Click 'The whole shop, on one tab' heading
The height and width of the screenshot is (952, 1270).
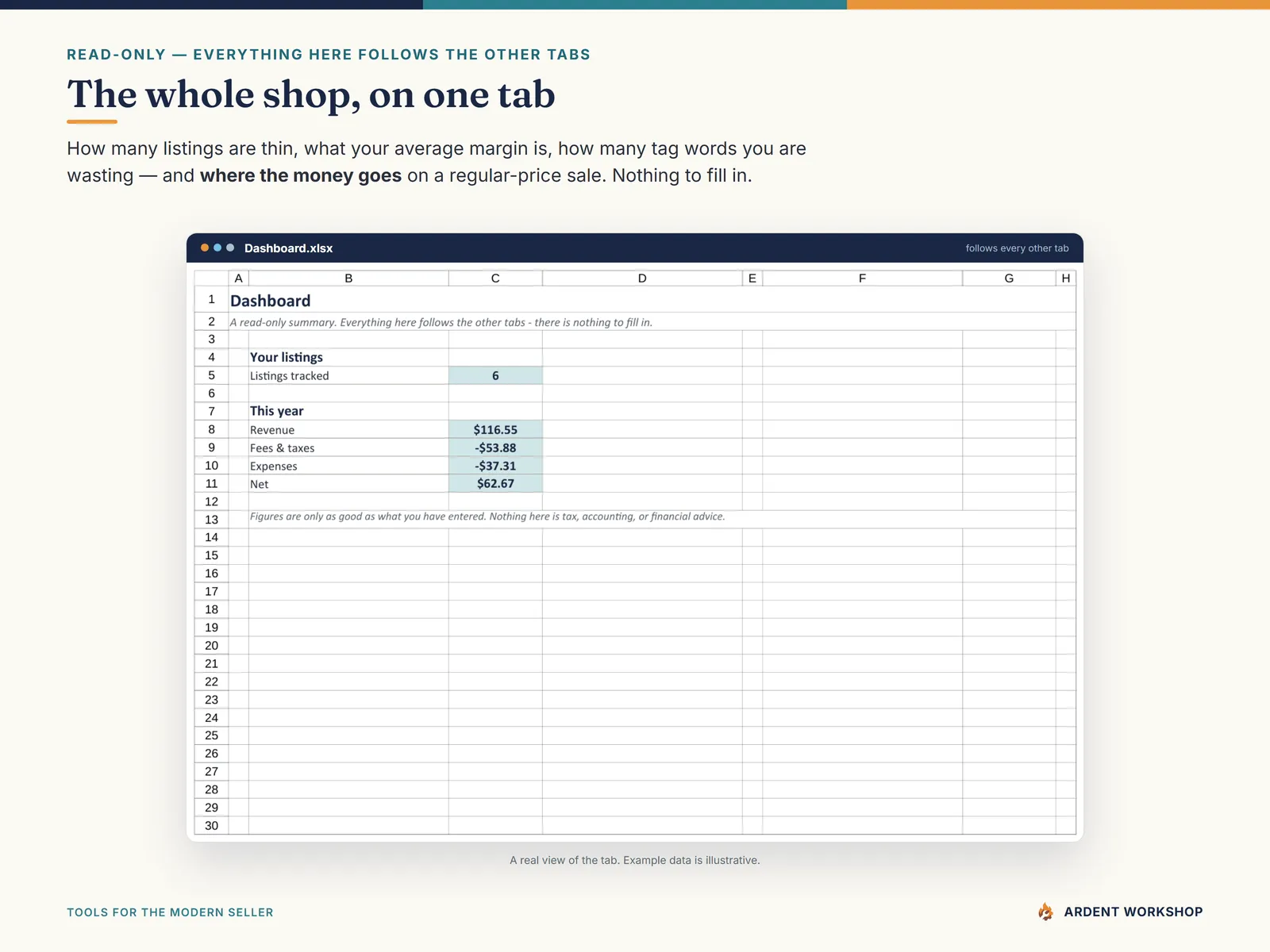point(311,94)
